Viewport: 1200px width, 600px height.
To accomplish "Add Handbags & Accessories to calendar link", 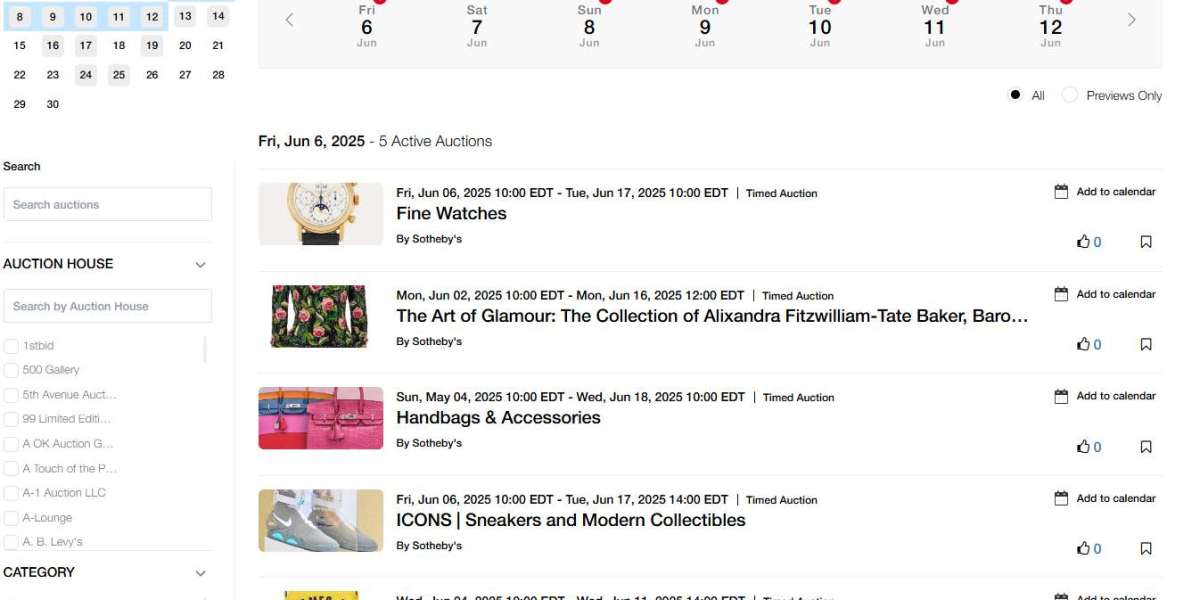I will (1116, 396).
